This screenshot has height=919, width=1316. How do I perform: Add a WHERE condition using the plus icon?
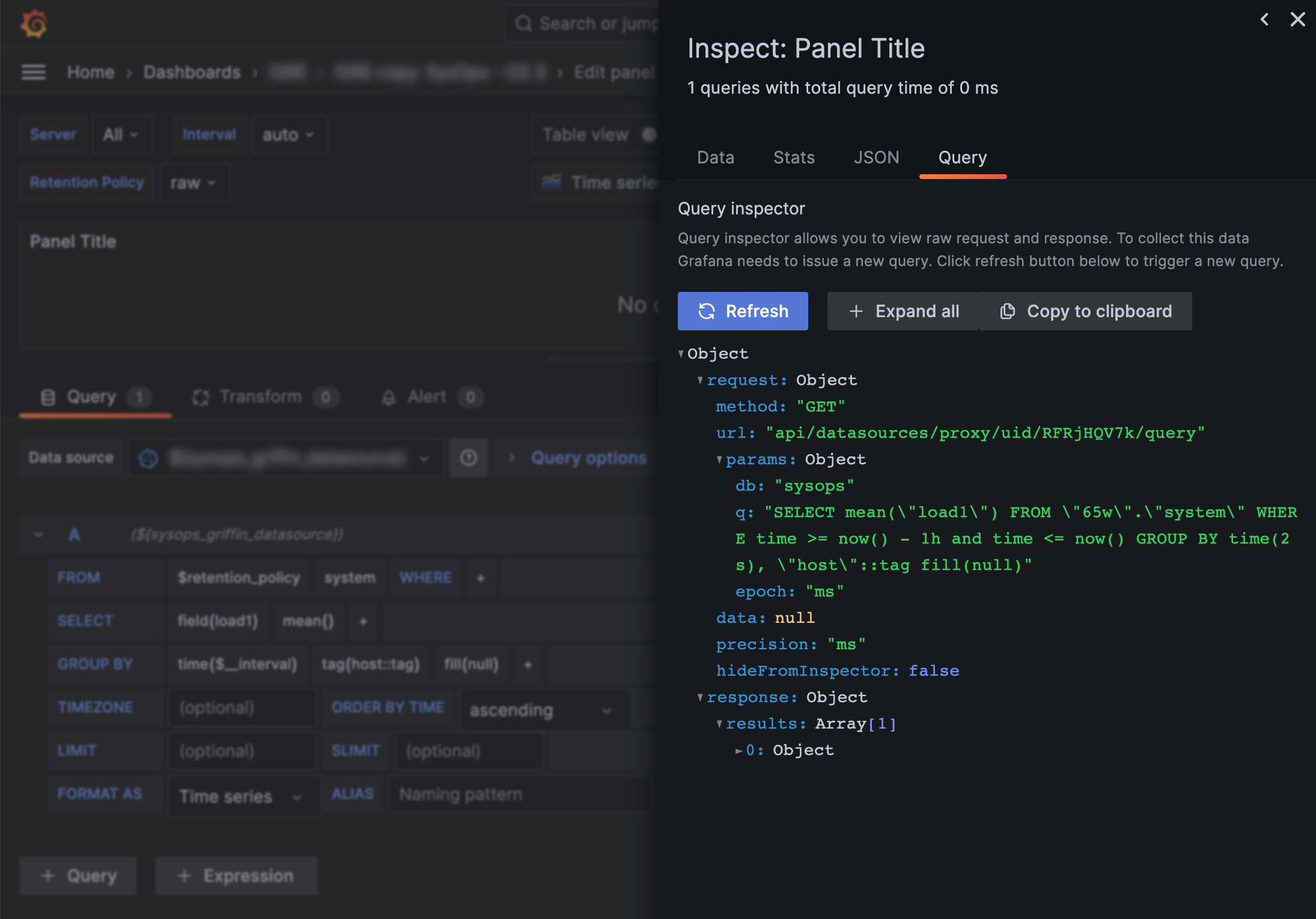point(481,577)
